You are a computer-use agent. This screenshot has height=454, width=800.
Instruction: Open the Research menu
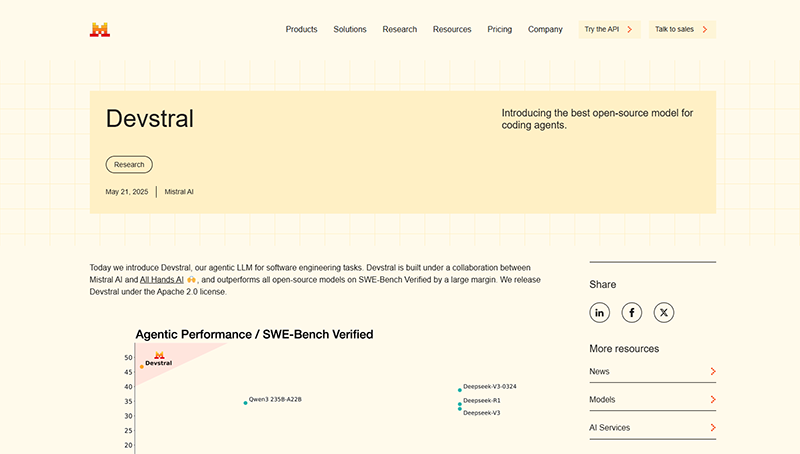point(399,30)
